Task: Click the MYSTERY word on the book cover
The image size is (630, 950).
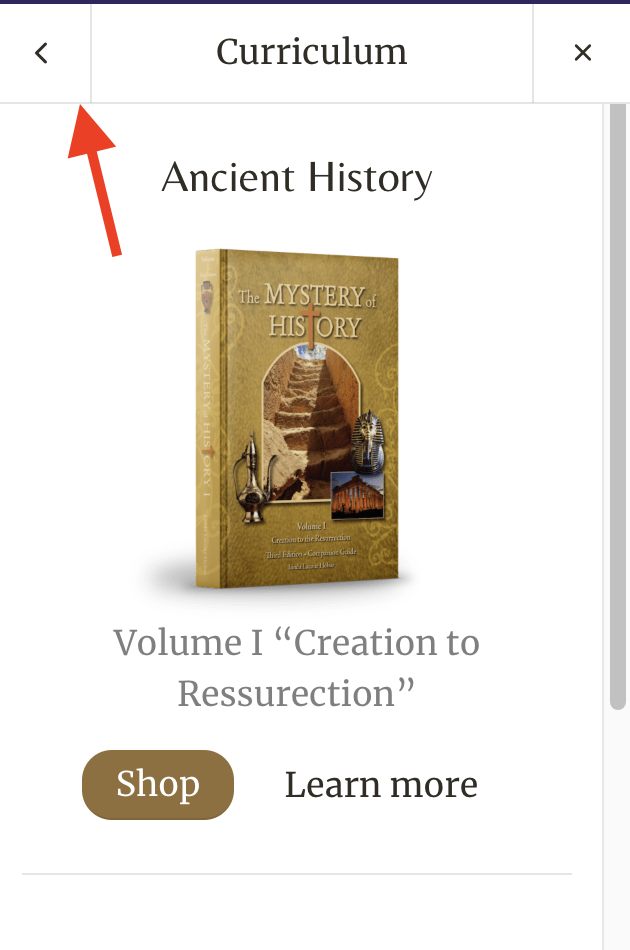Action: coord(314,296)
